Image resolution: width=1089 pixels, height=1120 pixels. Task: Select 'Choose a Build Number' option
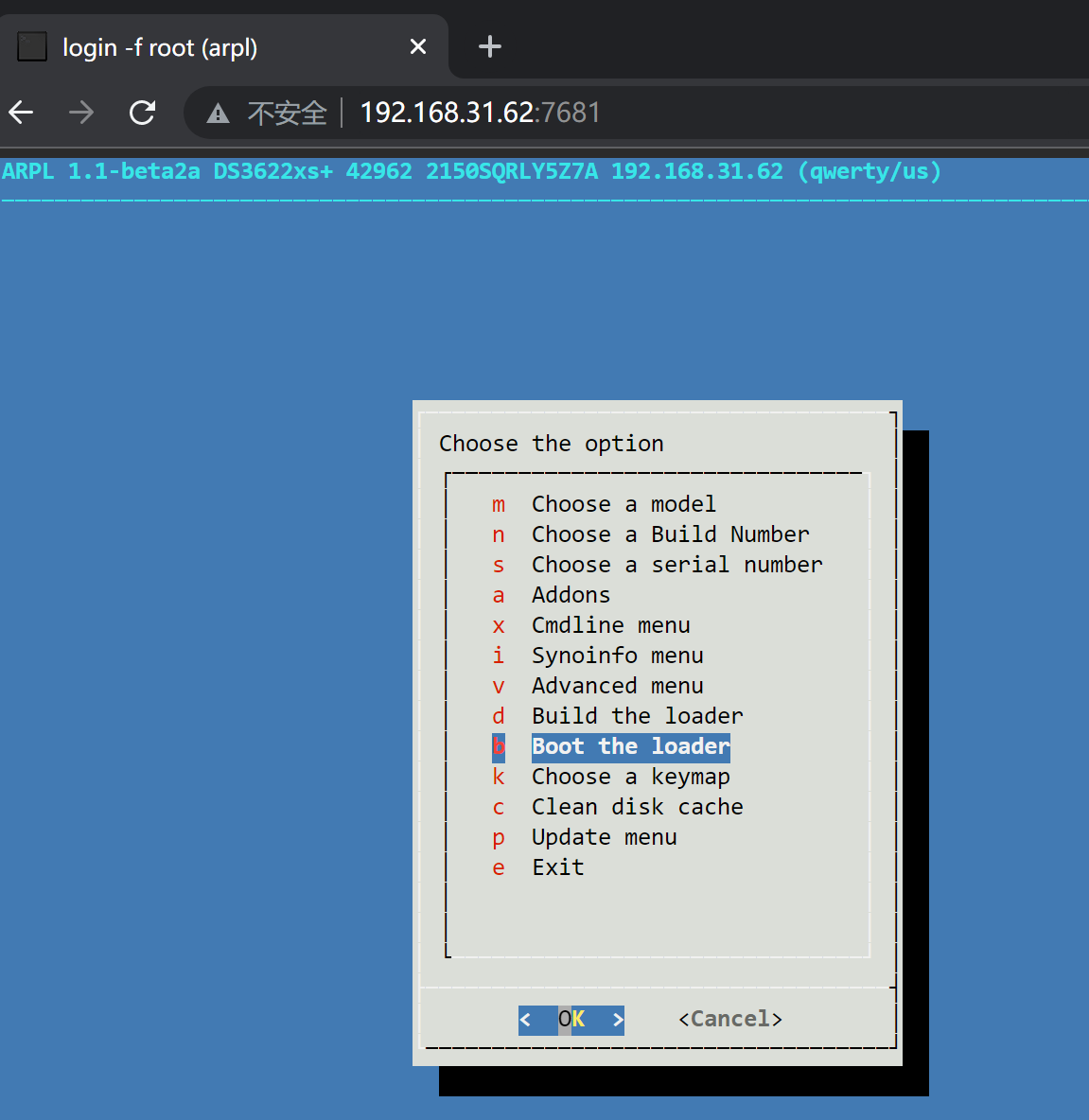(x=669, y=534)
